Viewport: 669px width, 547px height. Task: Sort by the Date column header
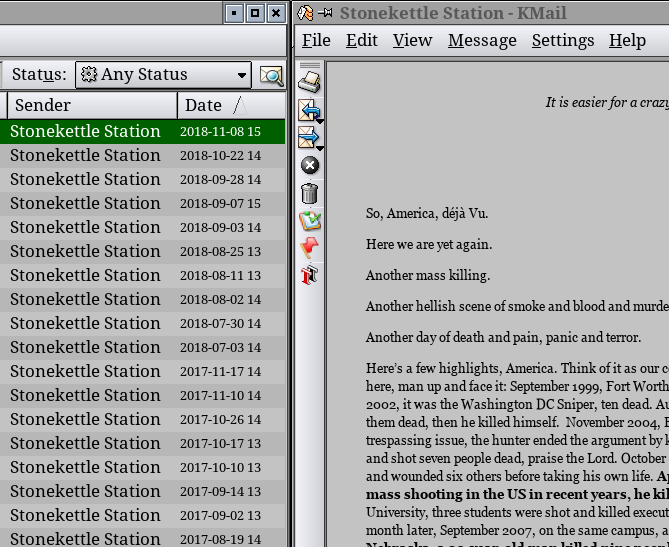232,105
